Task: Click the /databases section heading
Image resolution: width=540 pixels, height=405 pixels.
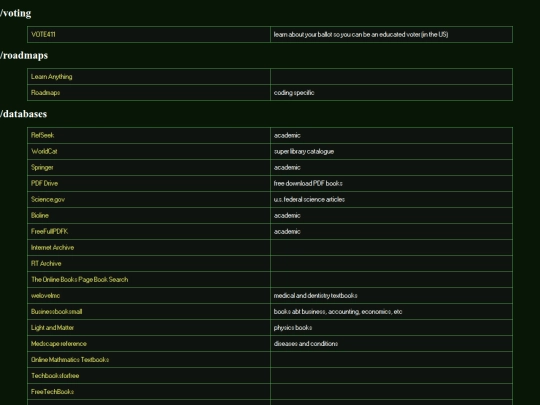Action: (x=23, y=114)
